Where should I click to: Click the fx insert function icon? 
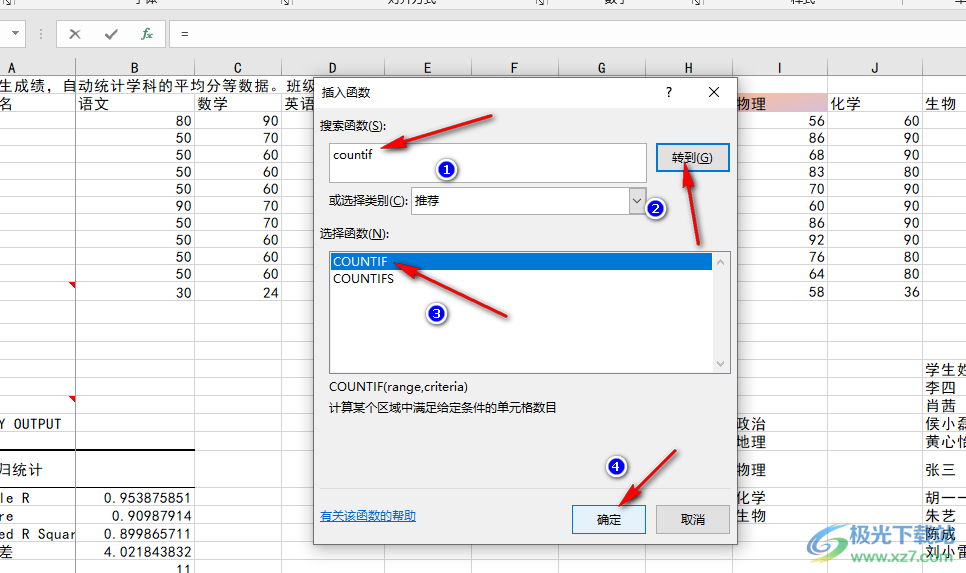pos(147,34)
